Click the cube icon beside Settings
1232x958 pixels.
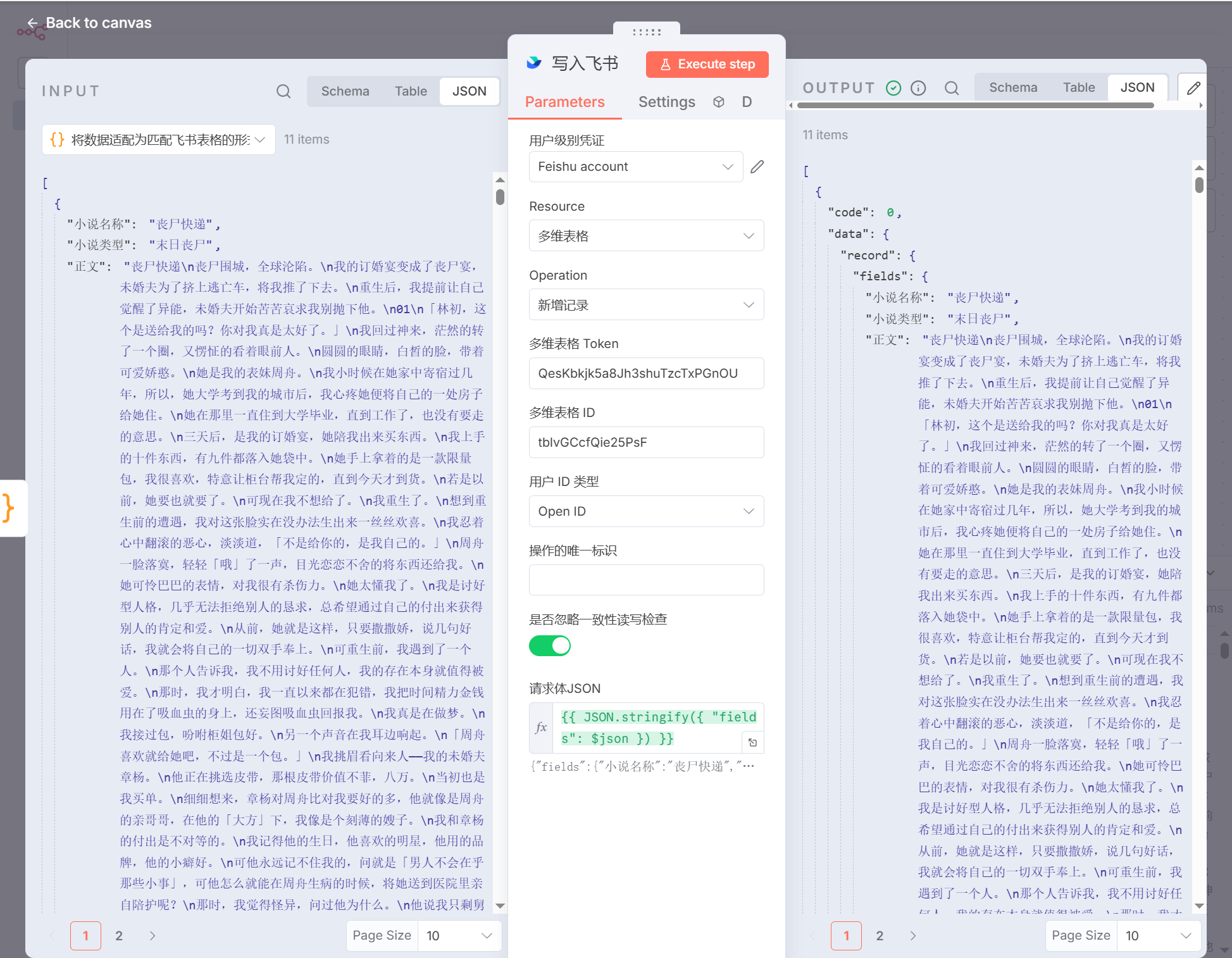719,102
